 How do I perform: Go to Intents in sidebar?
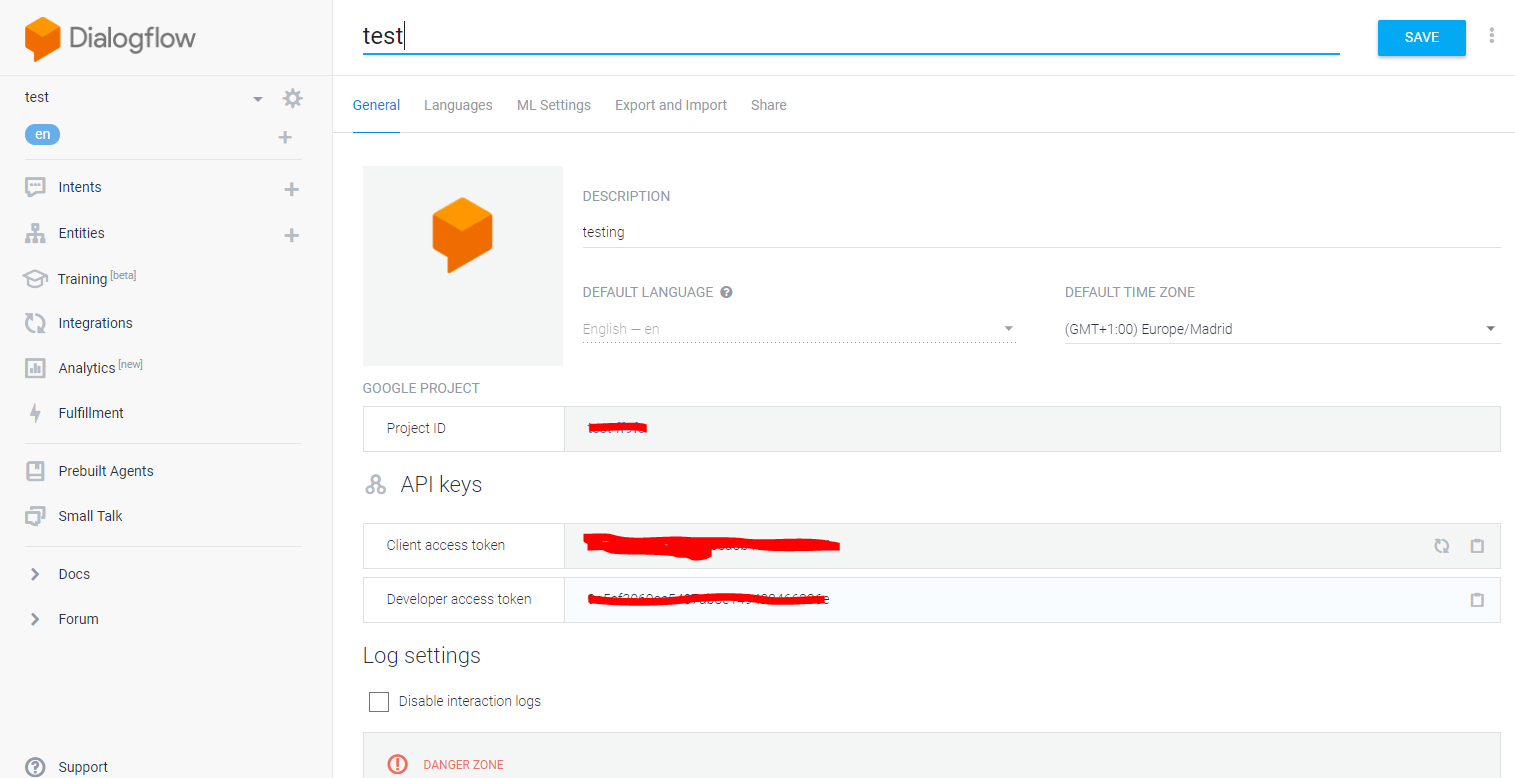[x=80, y=187]
